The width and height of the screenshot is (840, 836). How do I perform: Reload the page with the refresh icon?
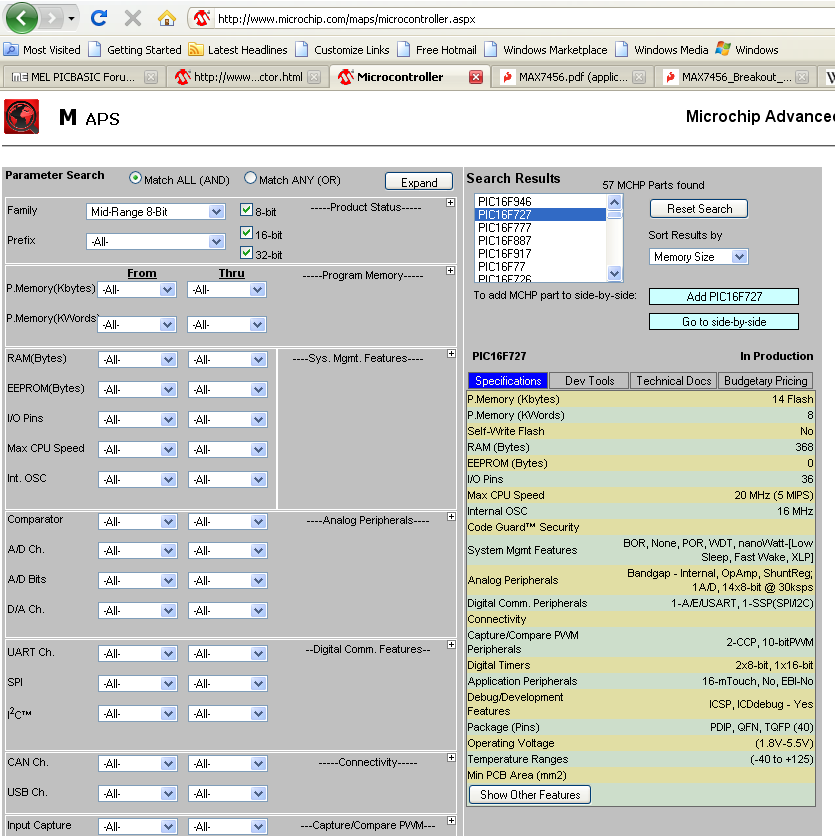[x=98, y=18]
